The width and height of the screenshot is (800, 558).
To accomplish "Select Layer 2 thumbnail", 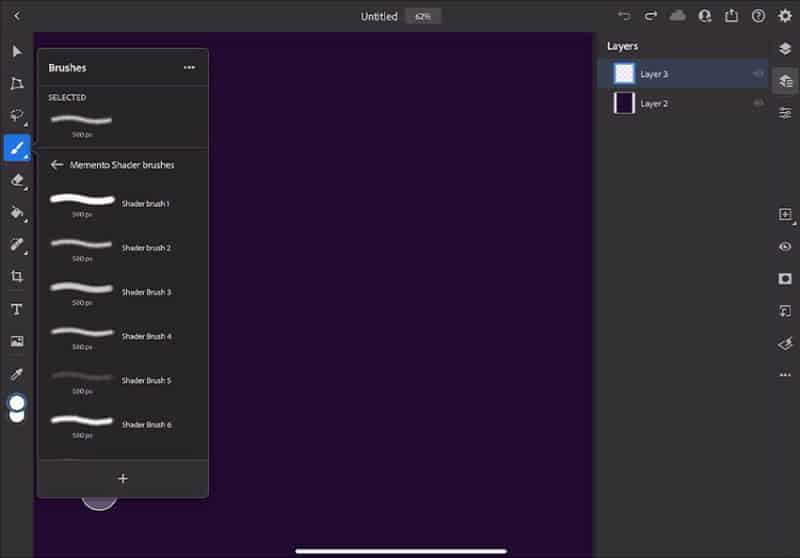I will point(623,103).
